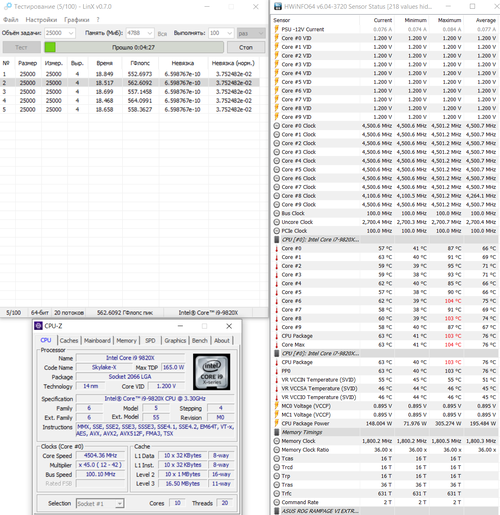Select LinX result row with 552.6973 GFlops
This screenshot has width=500, height=515.
[130, 74]
